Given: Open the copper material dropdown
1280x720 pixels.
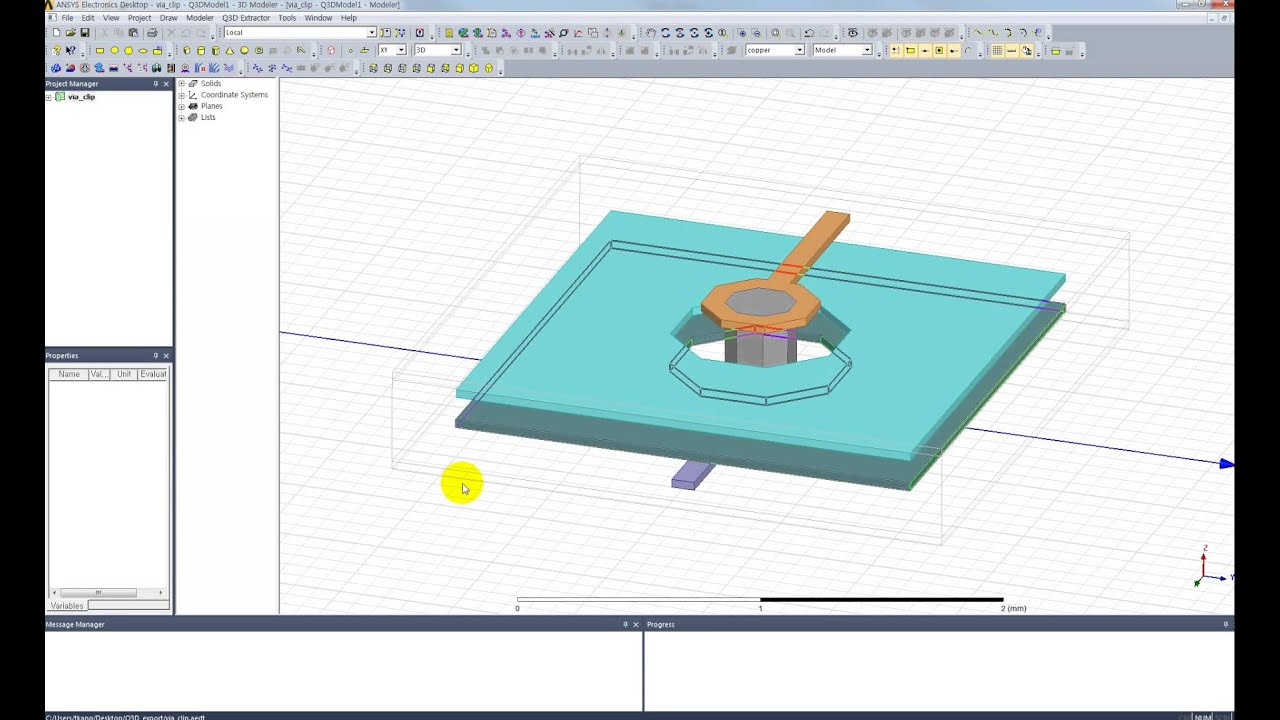Looking at the screenshot, I should pyautogui.click(x=799, y=50).
